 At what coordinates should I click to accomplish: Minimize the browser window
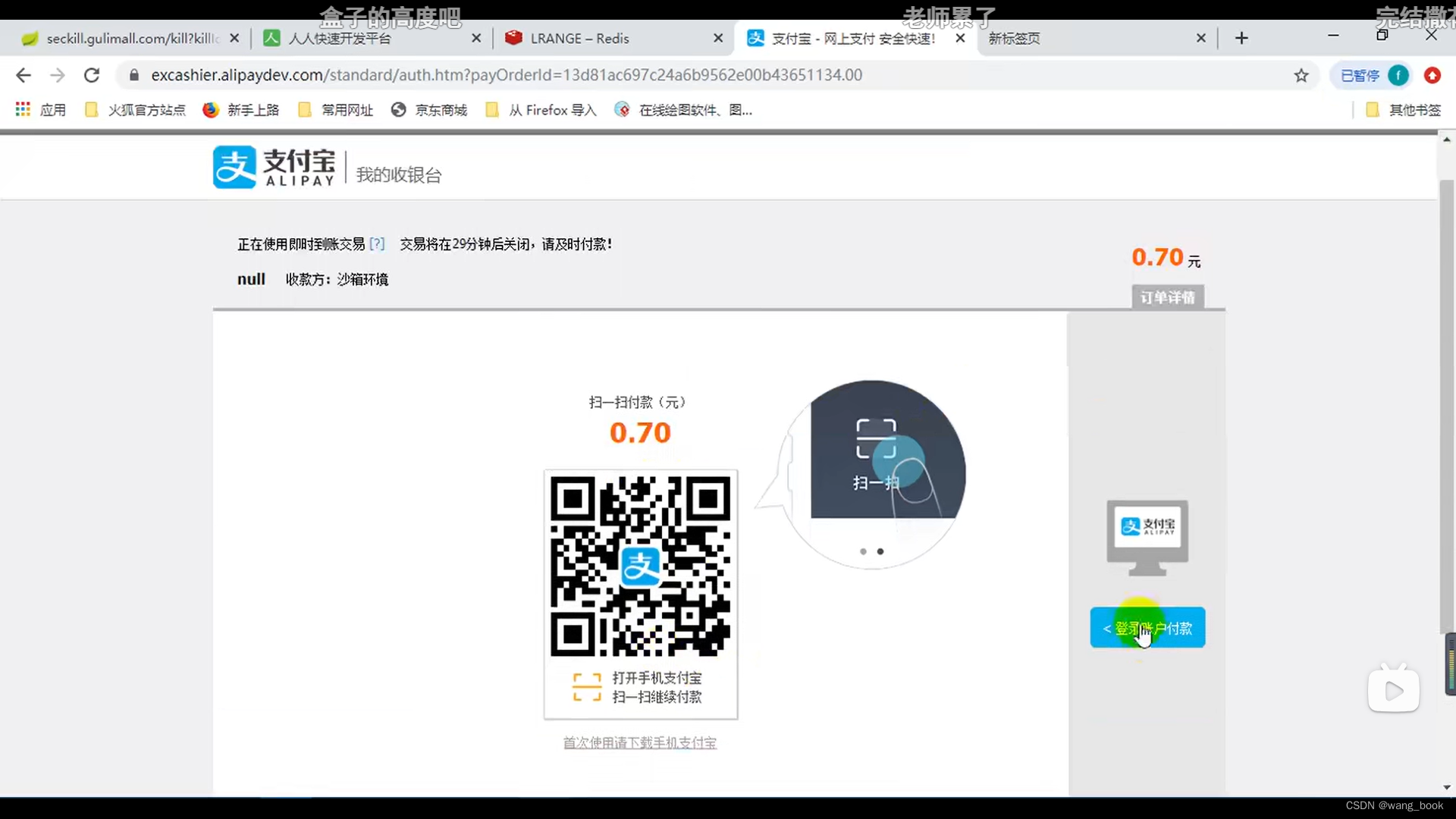coord(1333,36)
